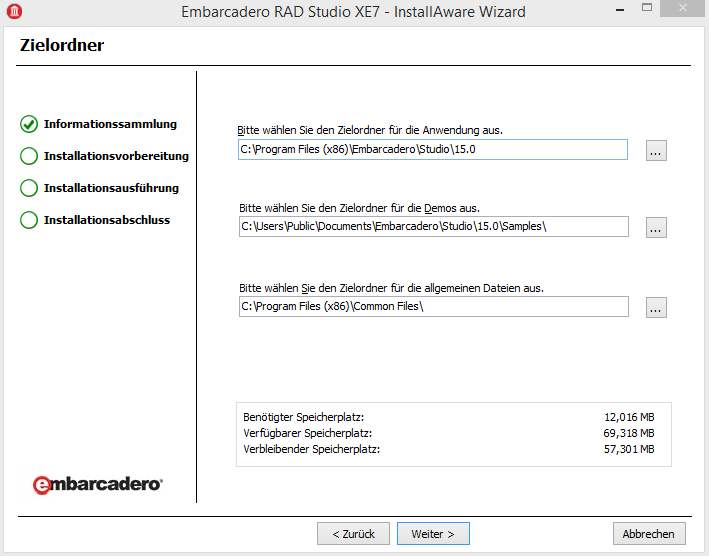Click the 'Verfügbarer Speicherplatz' label
The height and width of the screenshot is (556, 709).
click(x=307, y=433)
